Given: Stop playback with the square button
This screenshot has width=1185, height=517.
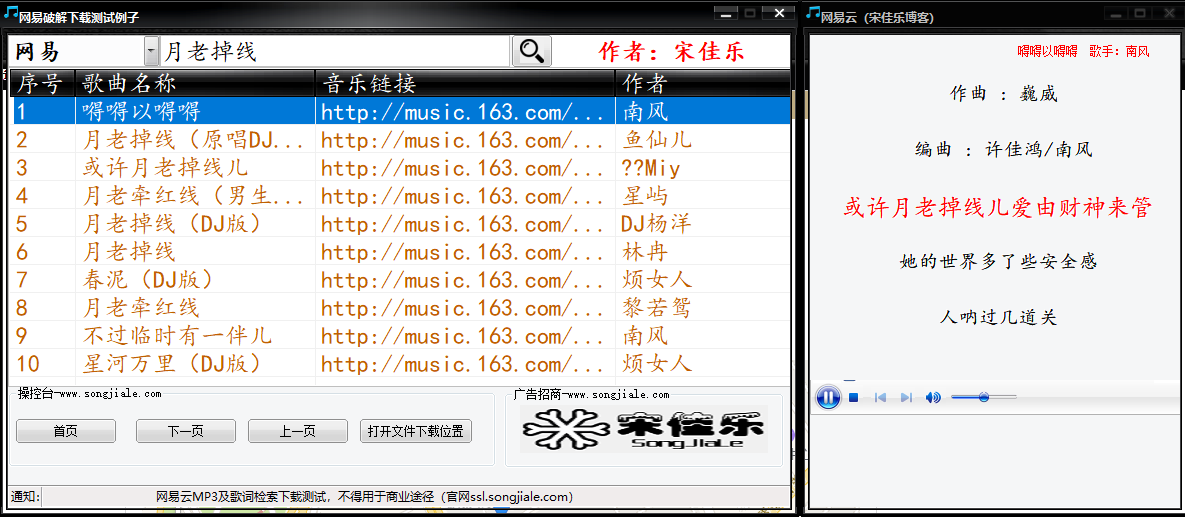Looking at the screenshot, I should pos(854,398).
